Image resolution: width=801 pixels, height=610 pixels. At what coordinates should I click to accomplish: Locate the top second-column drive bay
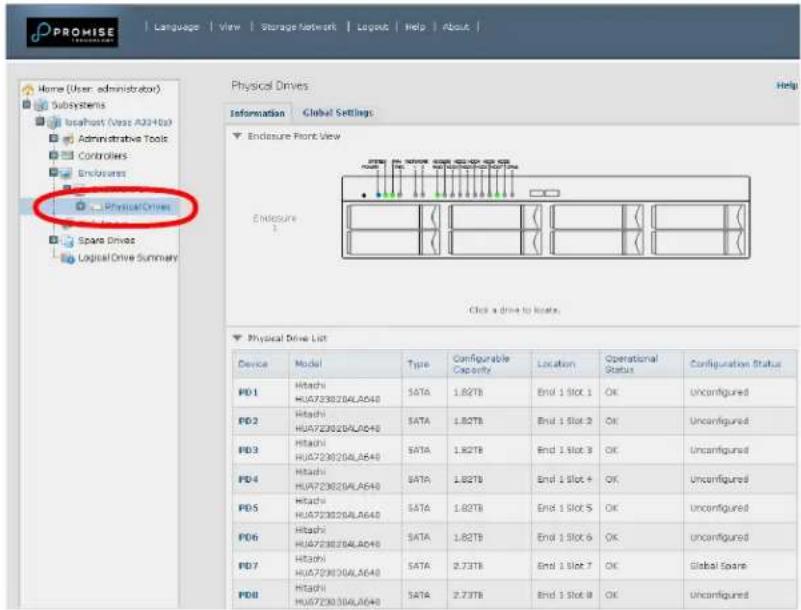pyautogui.click(x=495, y=217)
